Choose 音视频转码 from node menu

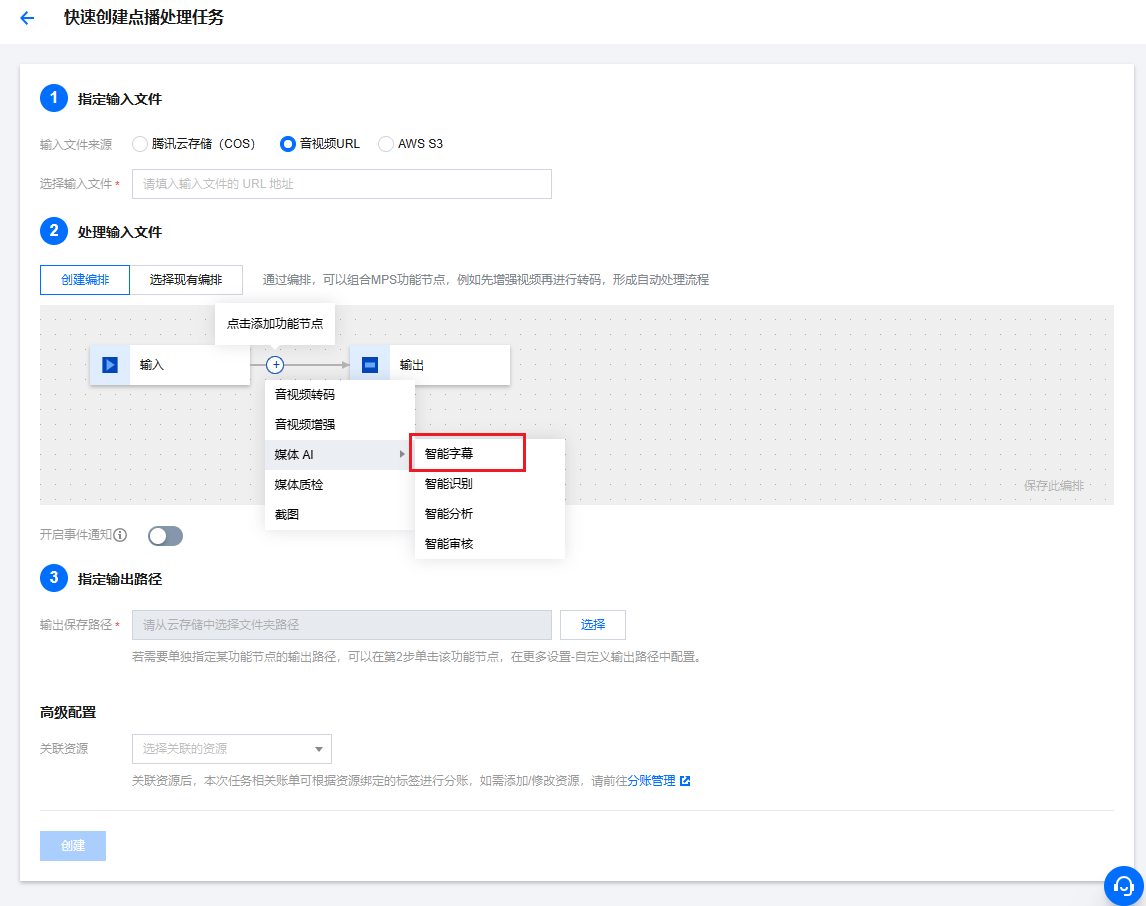point(340,395)
